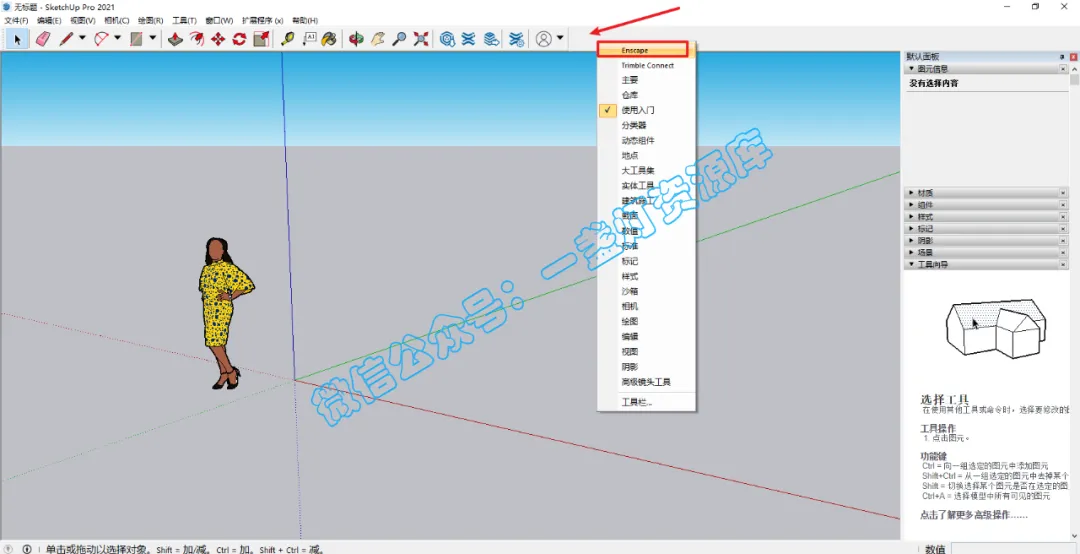Open the 文件(F) menu
Screen dimensions: 1080x554
[17, 21]
